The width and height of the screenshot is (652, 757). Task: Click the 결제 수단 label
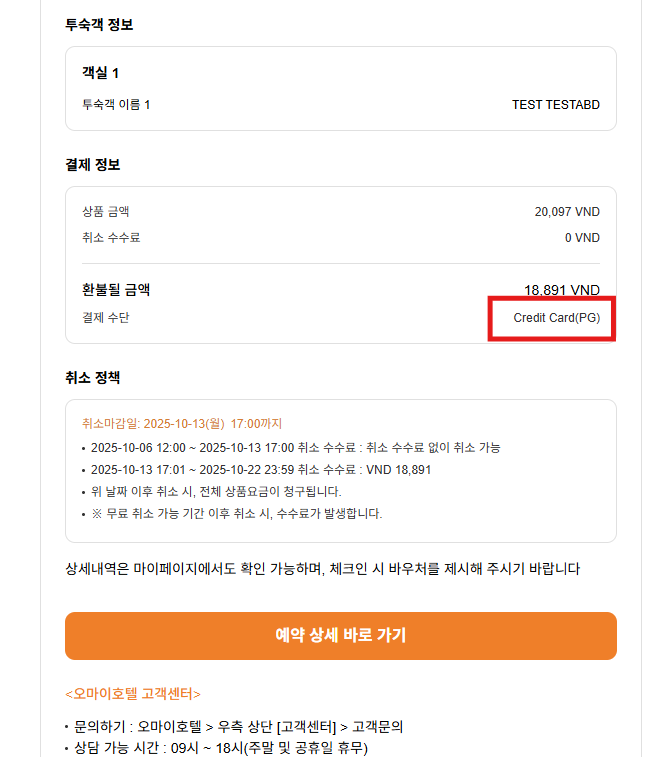coord(106,318)
